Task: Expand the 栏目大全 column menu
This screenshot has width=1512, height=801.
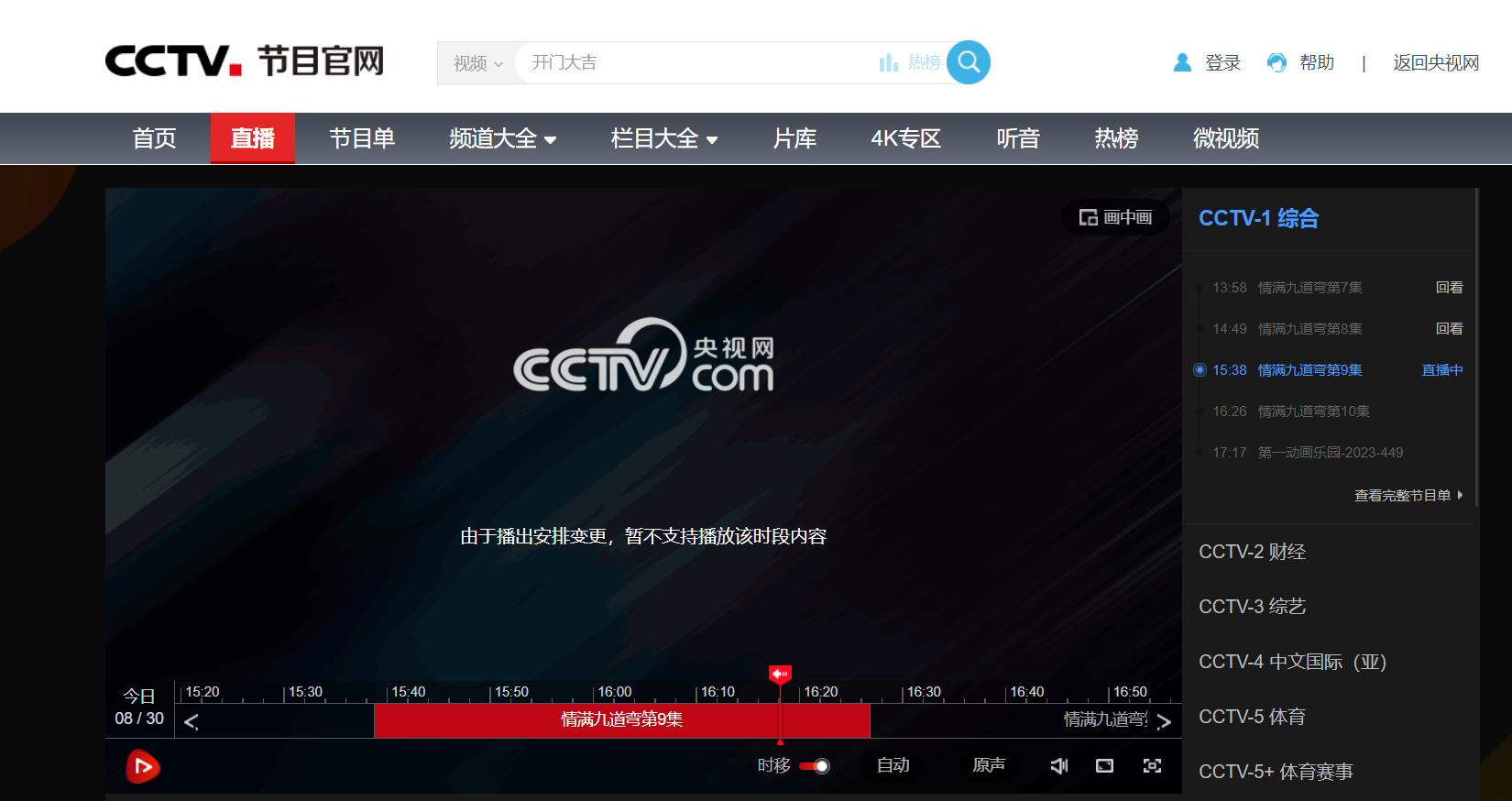Action: click(663, 138)
